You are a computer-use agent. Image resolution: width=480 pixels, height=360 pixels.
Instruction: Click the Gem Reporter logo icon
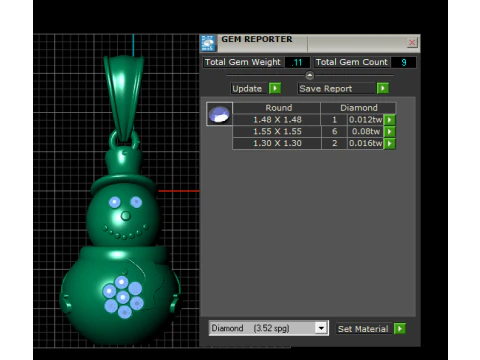208,43
